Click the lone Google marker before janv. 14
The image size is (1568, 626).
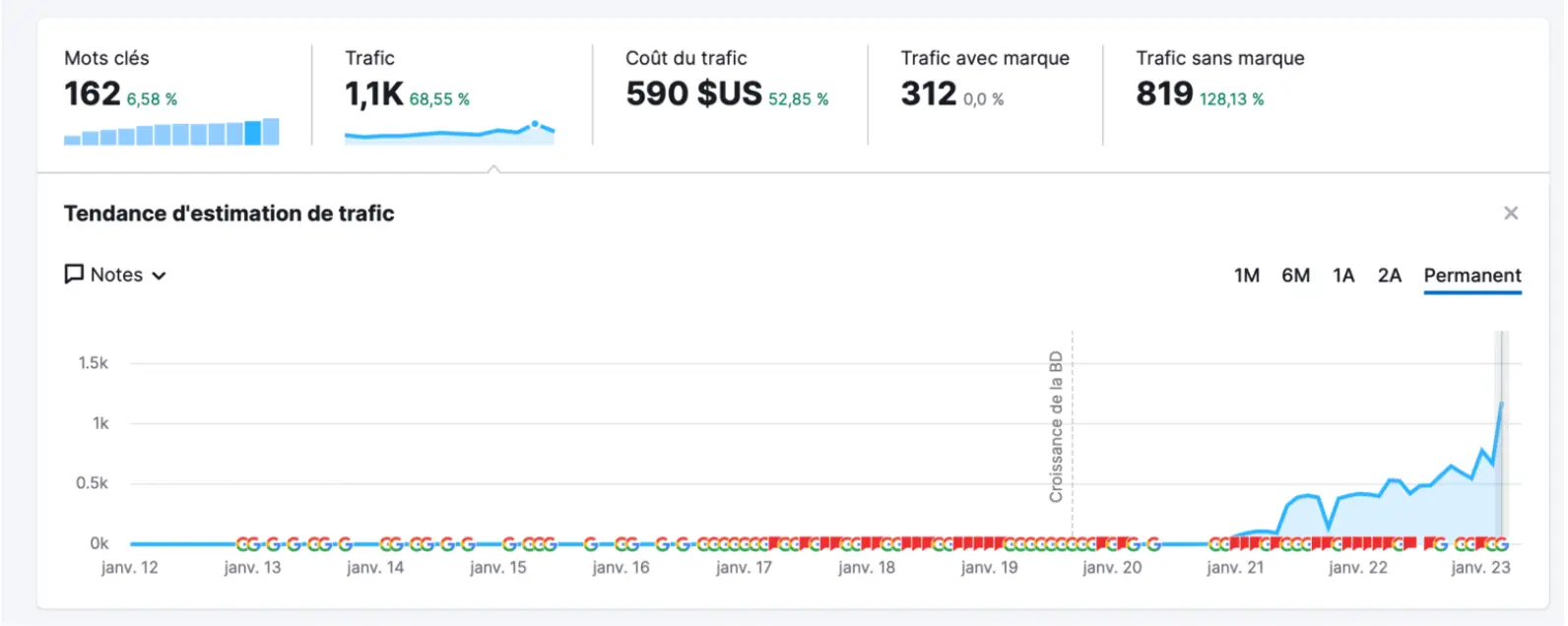point(345,544)
